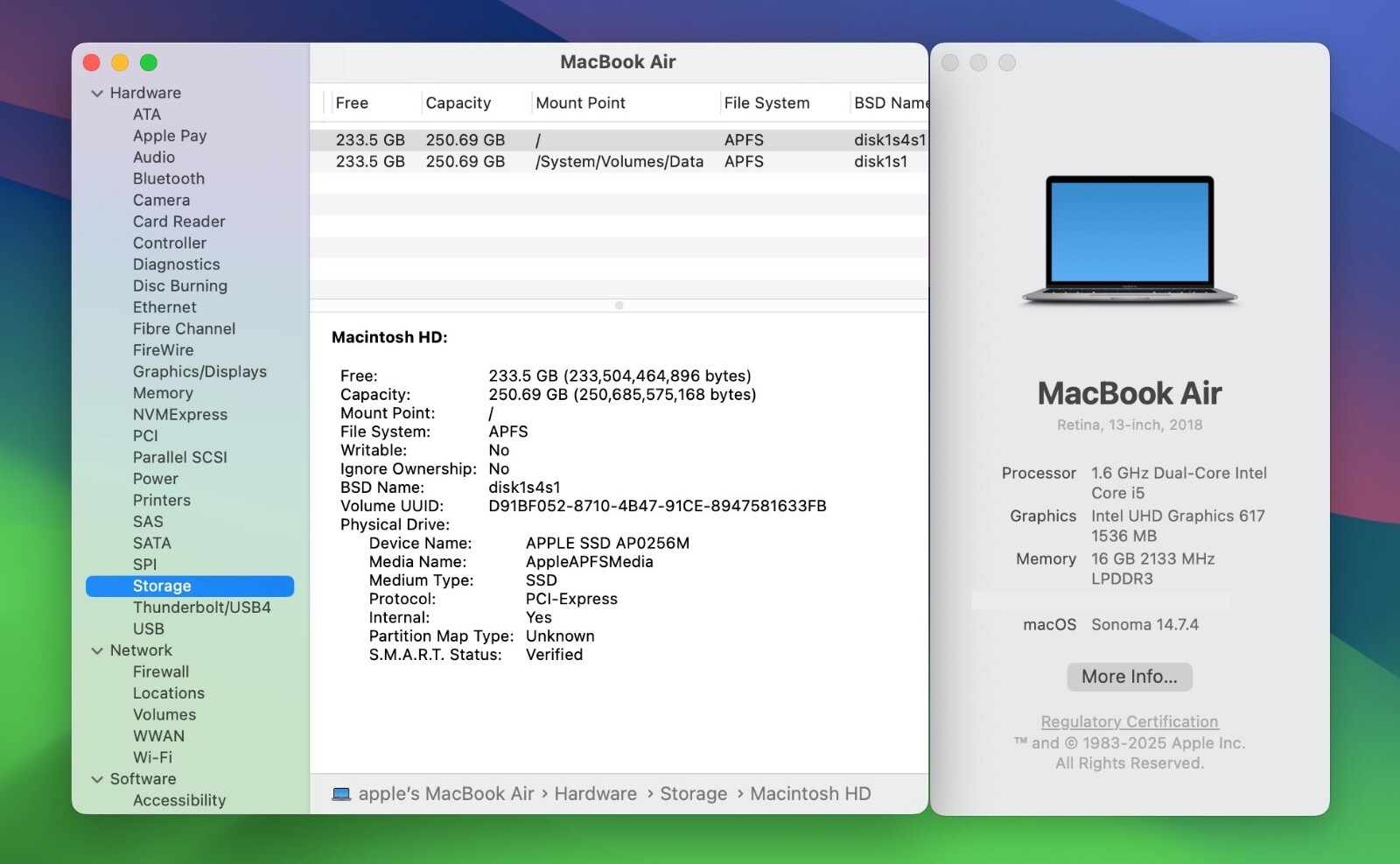
Task: Click the green zoom button of System Information
Action: pos(149,62)
